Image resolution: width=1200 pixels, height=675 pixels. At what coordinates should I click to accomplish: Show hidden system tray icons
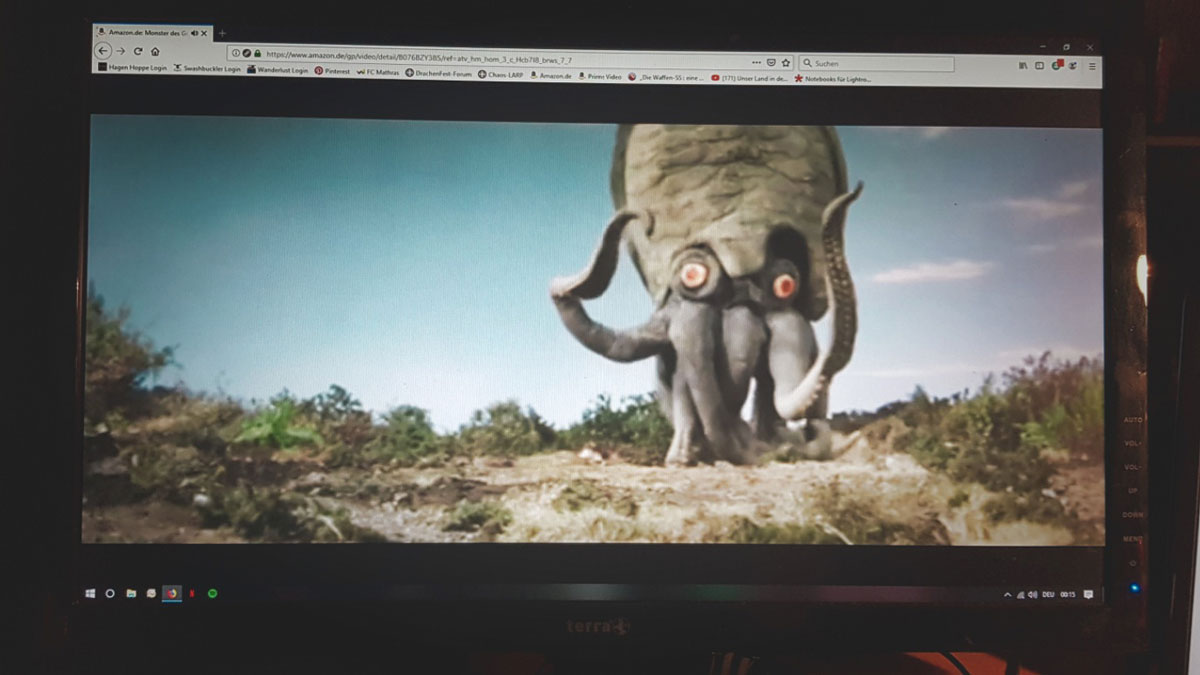1008,594
